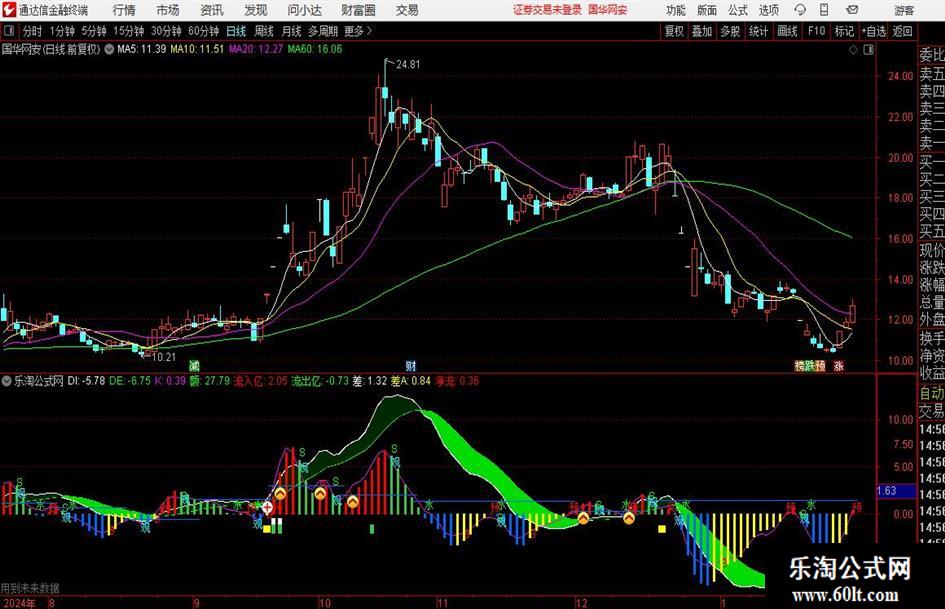Select the 周线 weekly tab
The image size is (945, 609).
264,31
